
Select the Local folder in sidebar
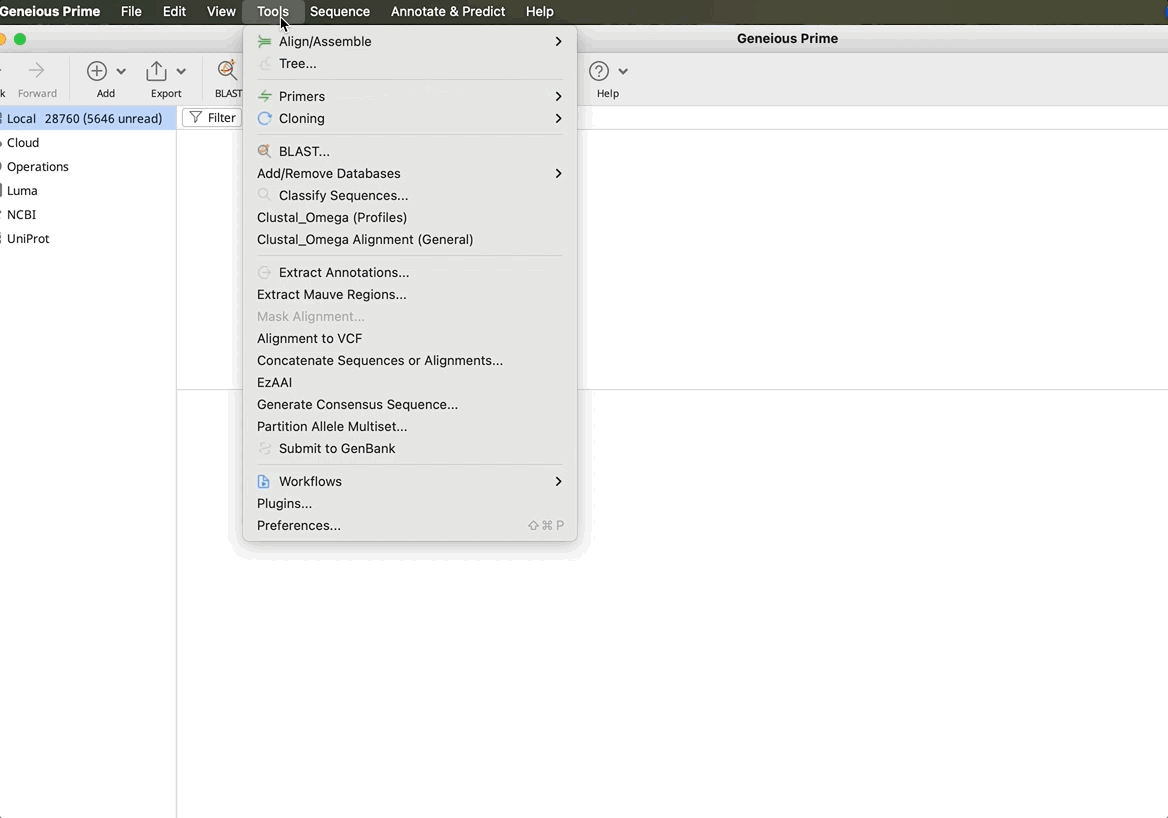click(88, 118)
